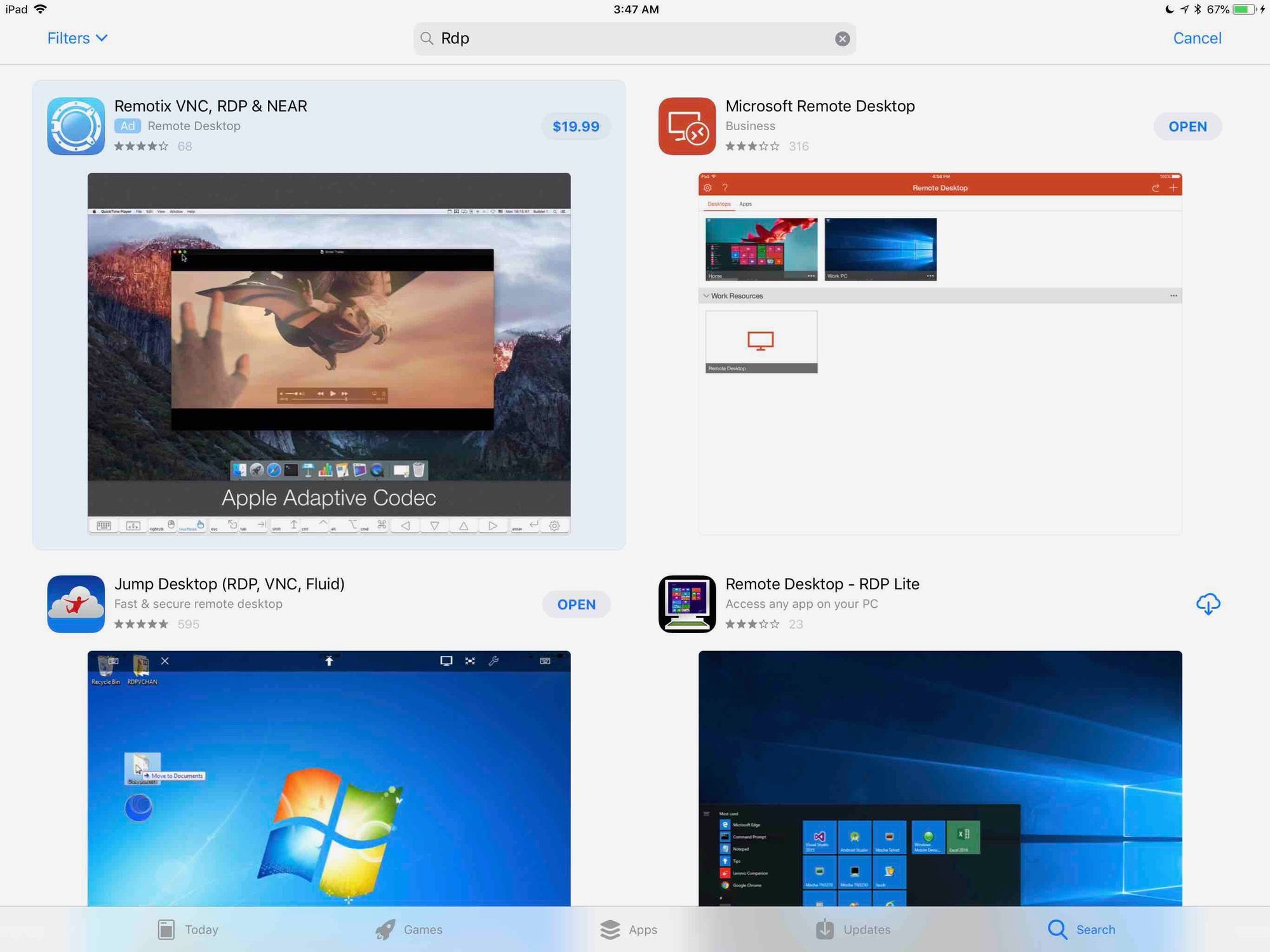
Task: Click the Rdp search field
Action: click(x=634, y=39)
